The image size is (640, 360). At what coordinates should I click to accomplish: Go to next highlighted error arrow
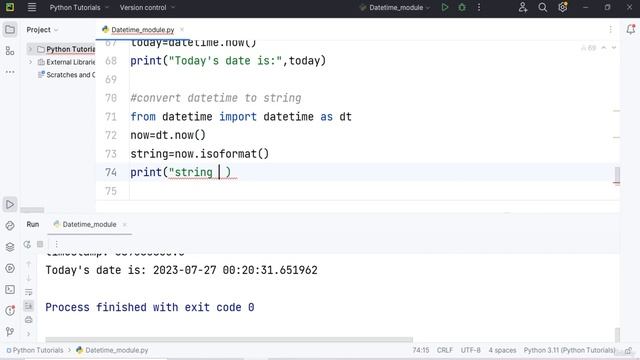click(613, 48)
